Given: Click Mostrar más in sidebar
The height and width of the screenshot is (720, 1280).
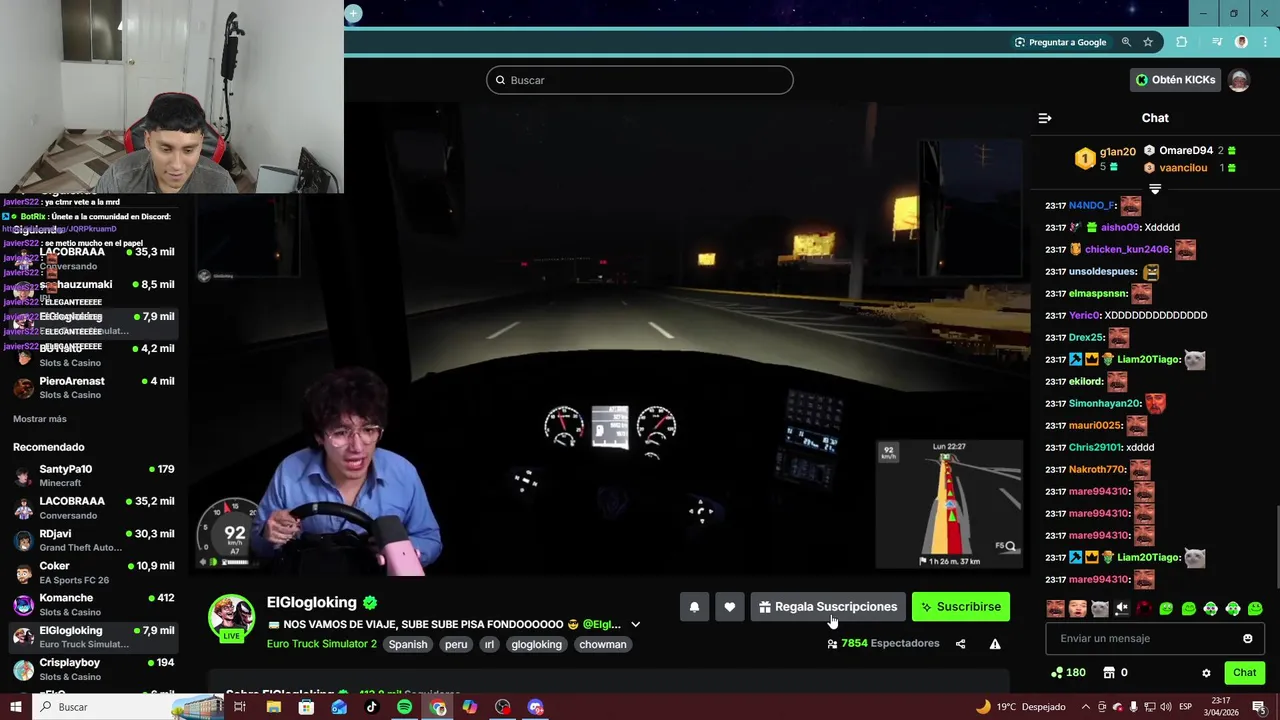Looking at the screenshot, I should [x=40, y=419].
